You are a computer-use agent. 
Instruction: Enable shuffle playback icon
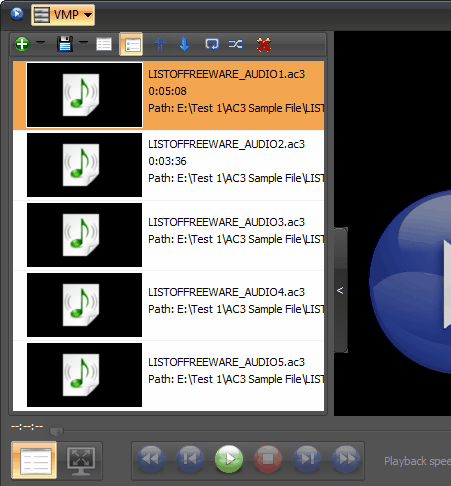pos(235,44)
